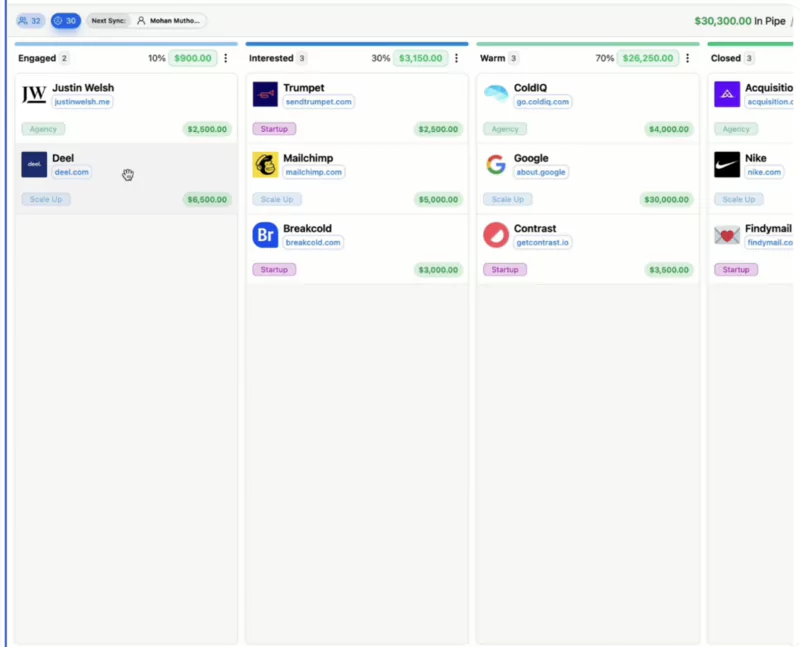Select the Breakcold Br icon
800x647 pixels.
click(265, 235)
